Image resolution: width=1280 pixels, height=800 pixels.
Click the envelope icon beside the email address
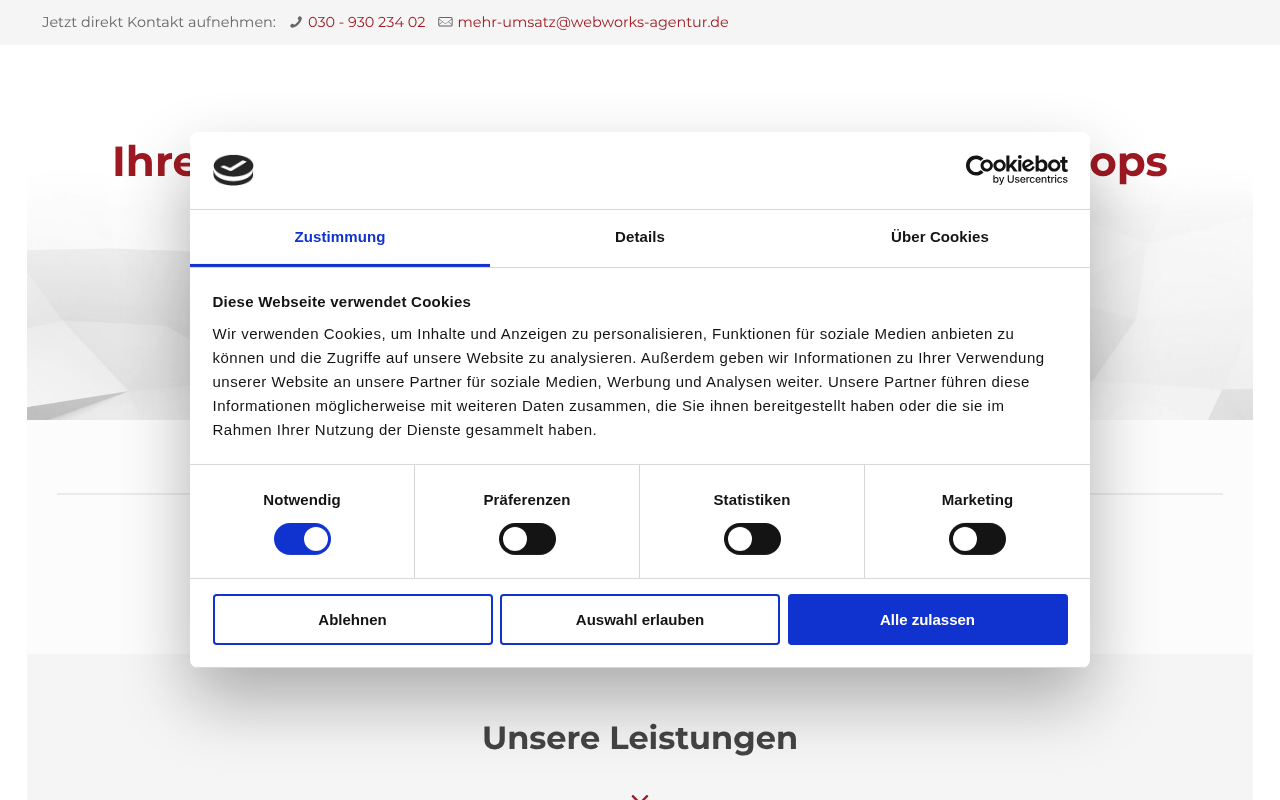(445, 22)
